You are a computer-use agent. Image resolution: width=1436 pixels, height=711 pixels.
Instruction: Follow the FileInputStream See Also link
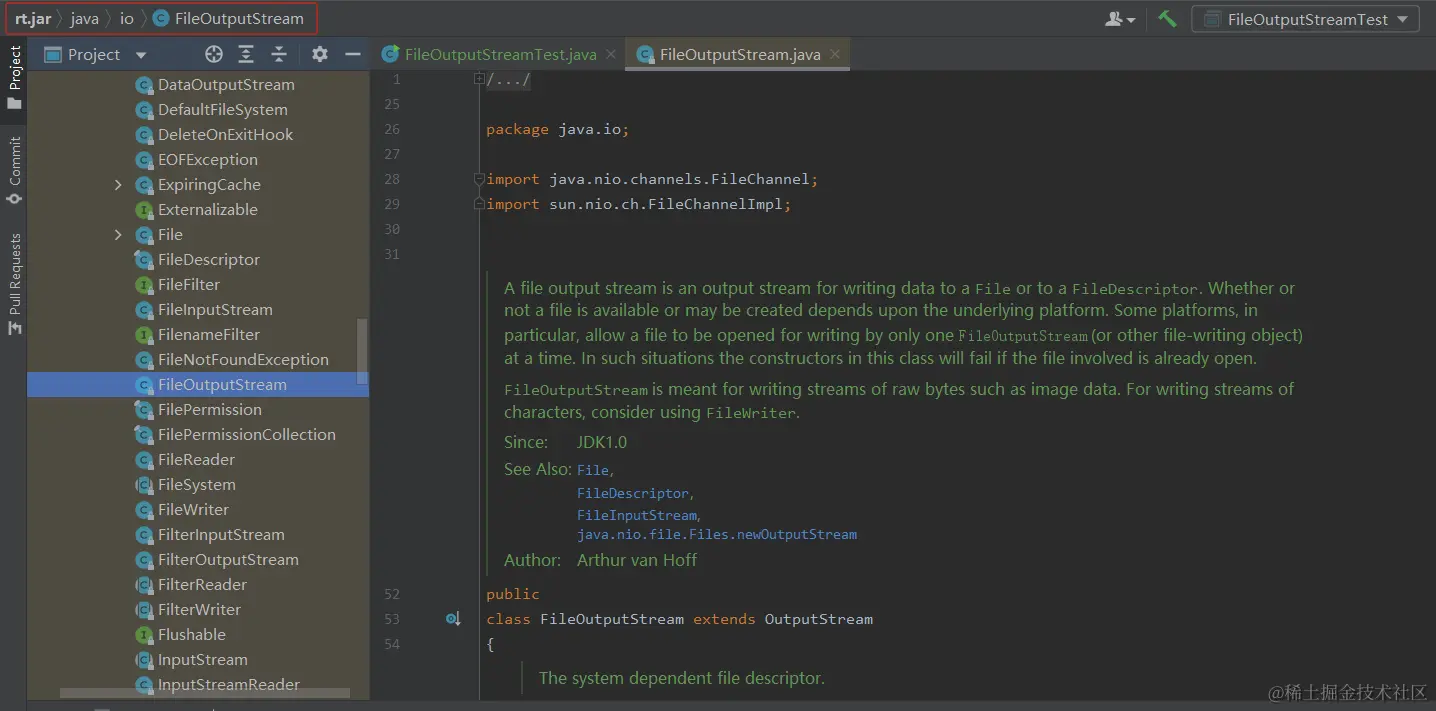point(637,515)
